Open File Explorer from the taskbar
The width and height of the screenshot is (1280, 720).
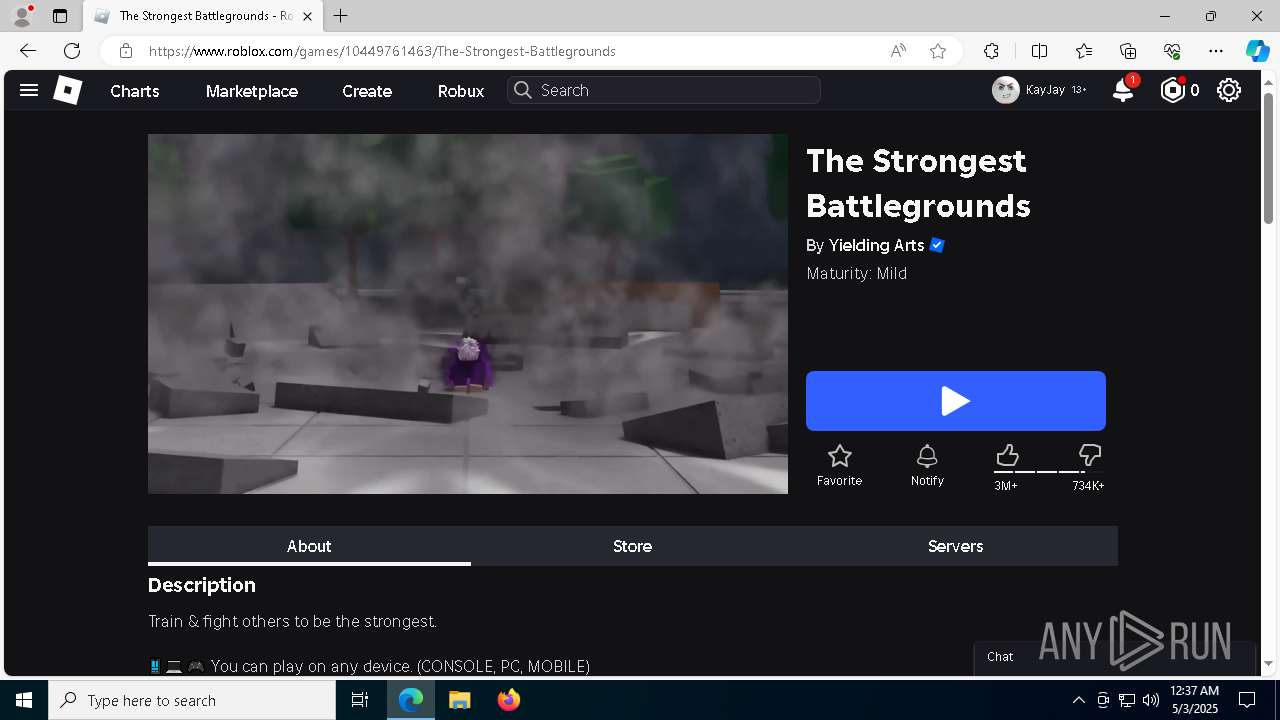pos(460,700)
